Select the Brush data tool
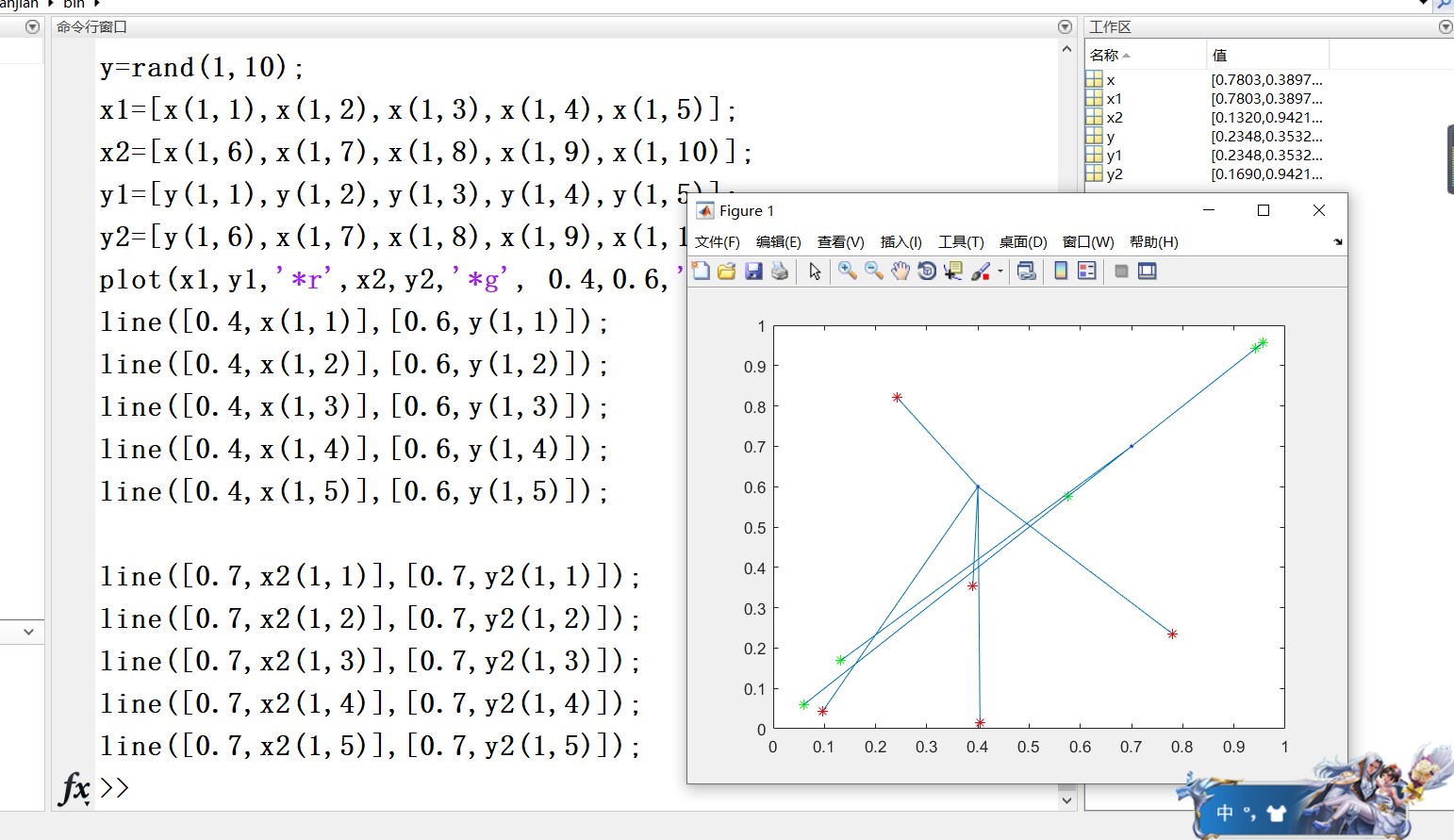 pos(981,272)
